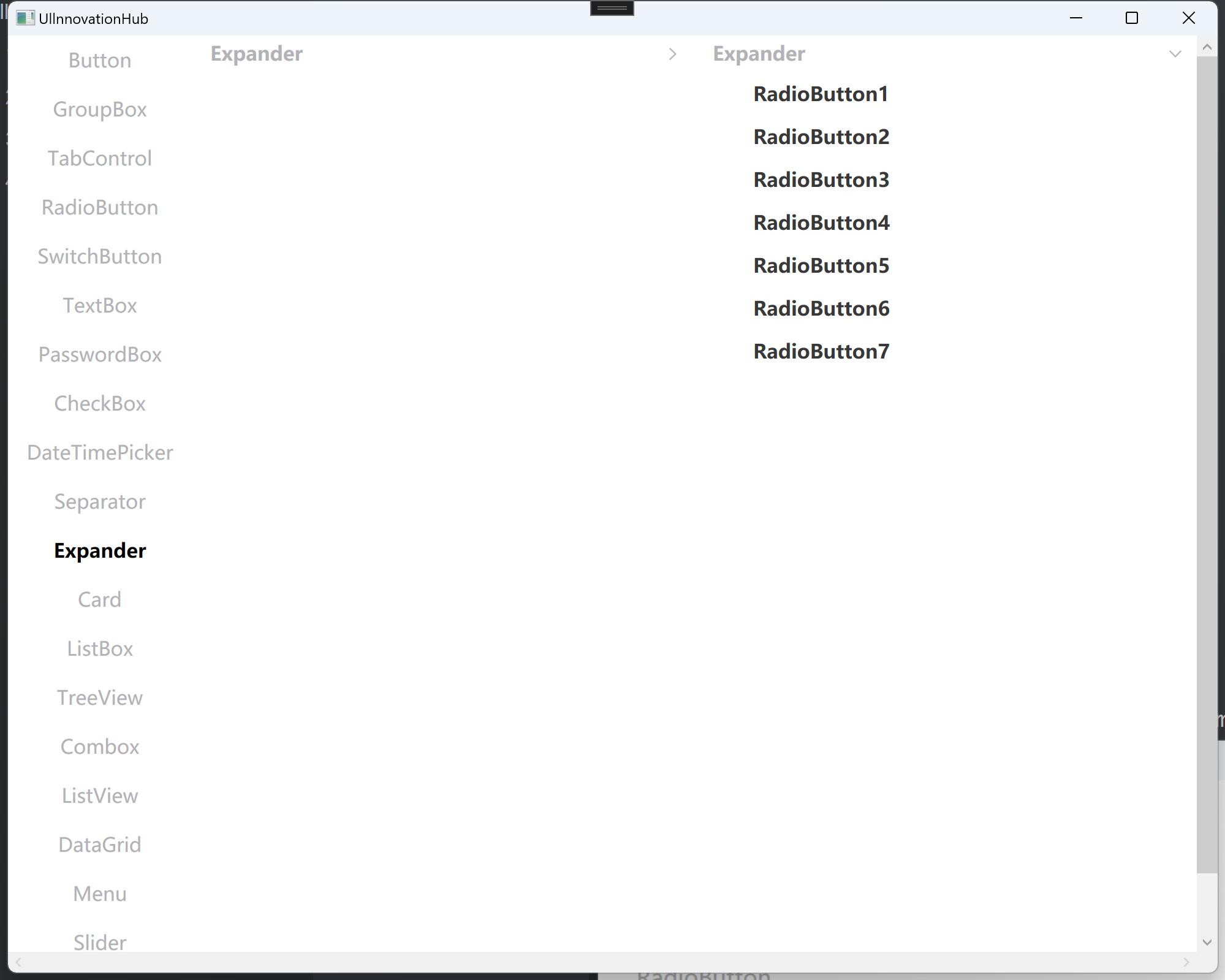Open the RadioButton sidebar entry
The image size is (1225, 980).
coord(100,207)
